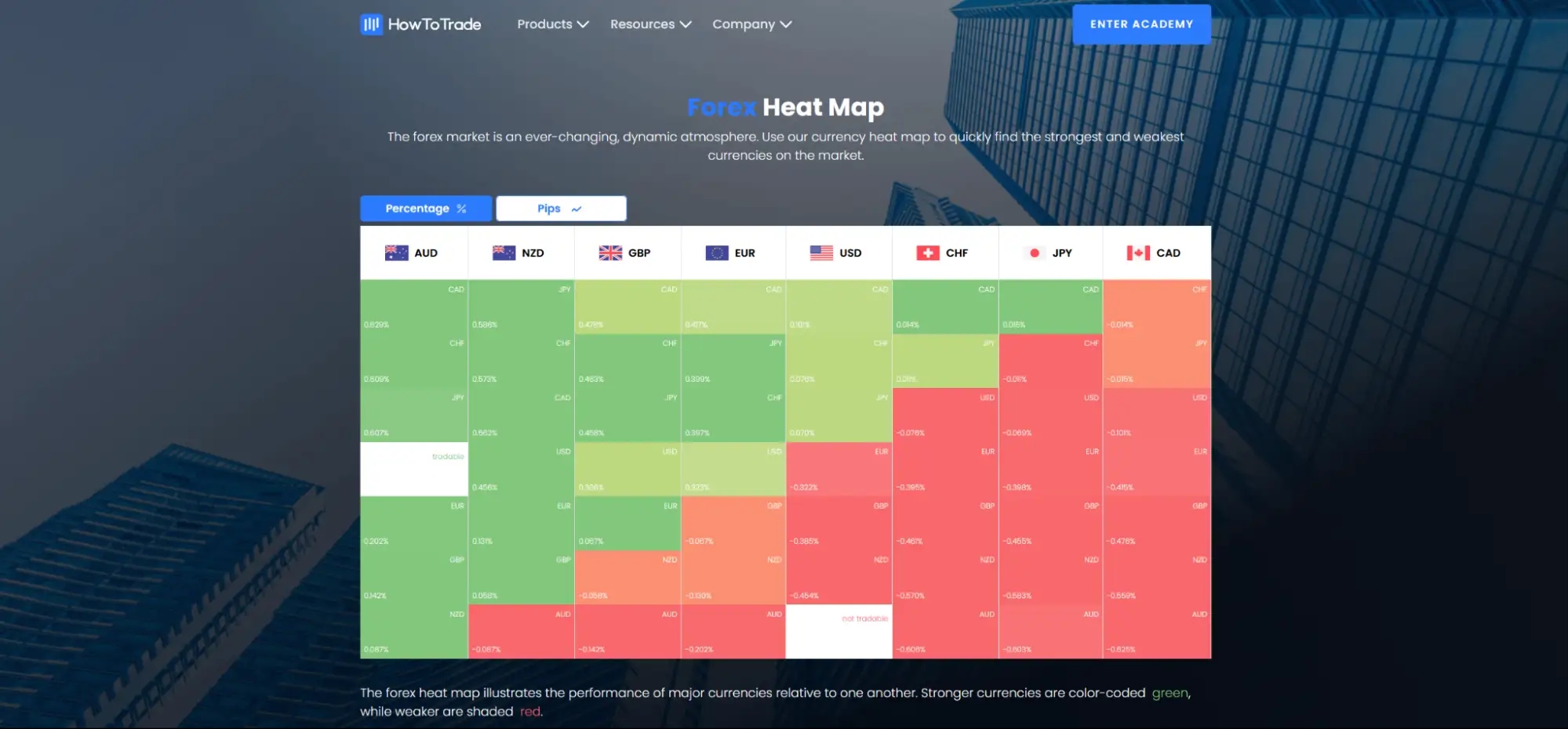
Task: Click the Enter Academy button
Action: (1141, 24)
